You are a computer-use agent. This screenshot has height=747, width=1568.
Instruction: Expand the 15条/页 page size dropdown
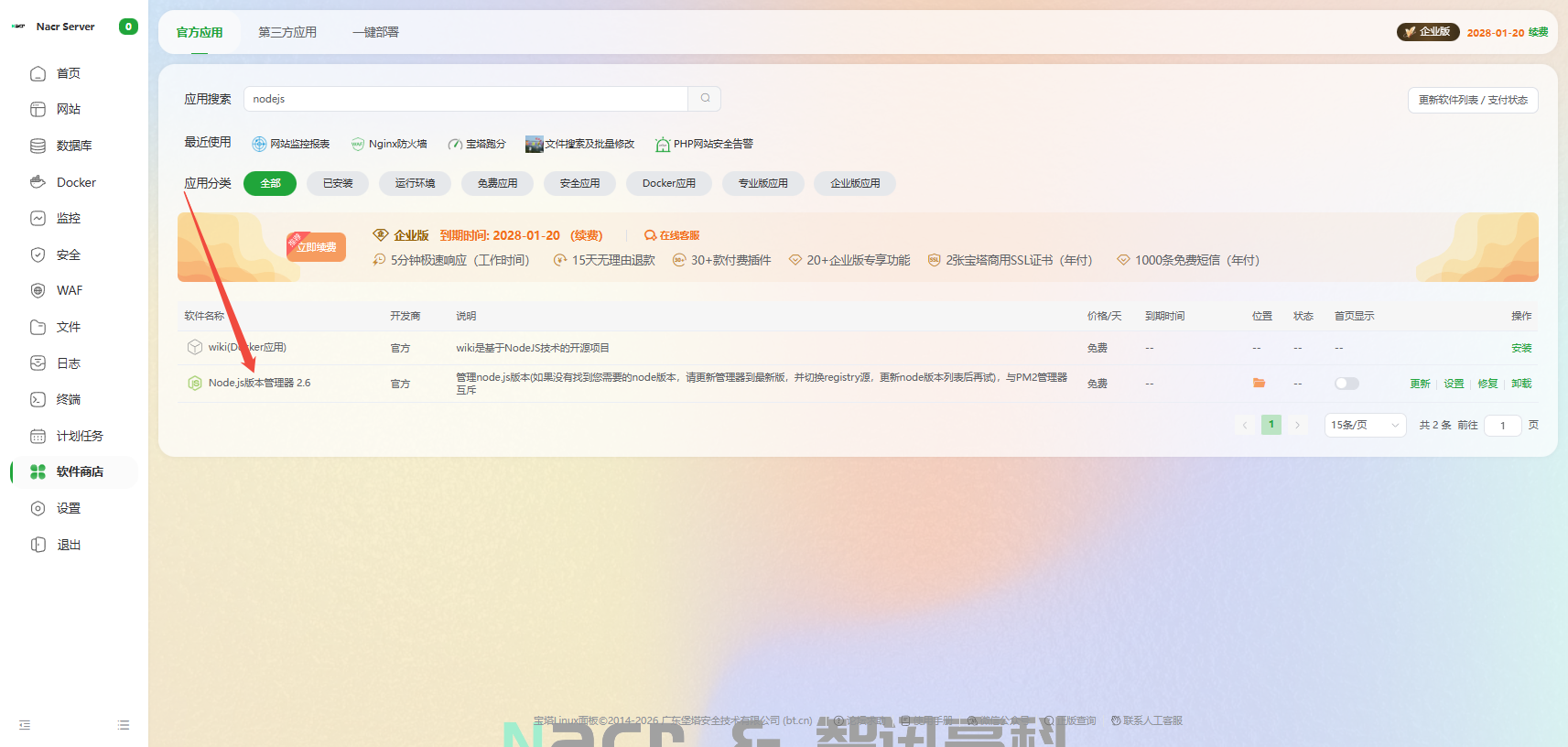point(1364,425)
